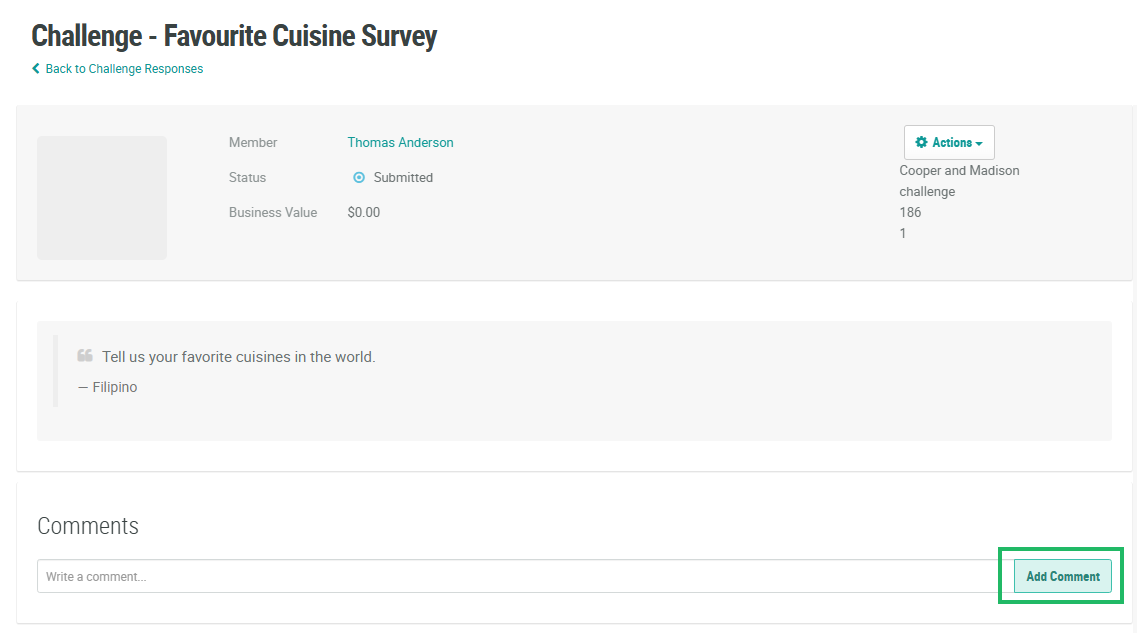Click the Member field label
Viewport: 1137px width, 633px height.
(253, 143)
